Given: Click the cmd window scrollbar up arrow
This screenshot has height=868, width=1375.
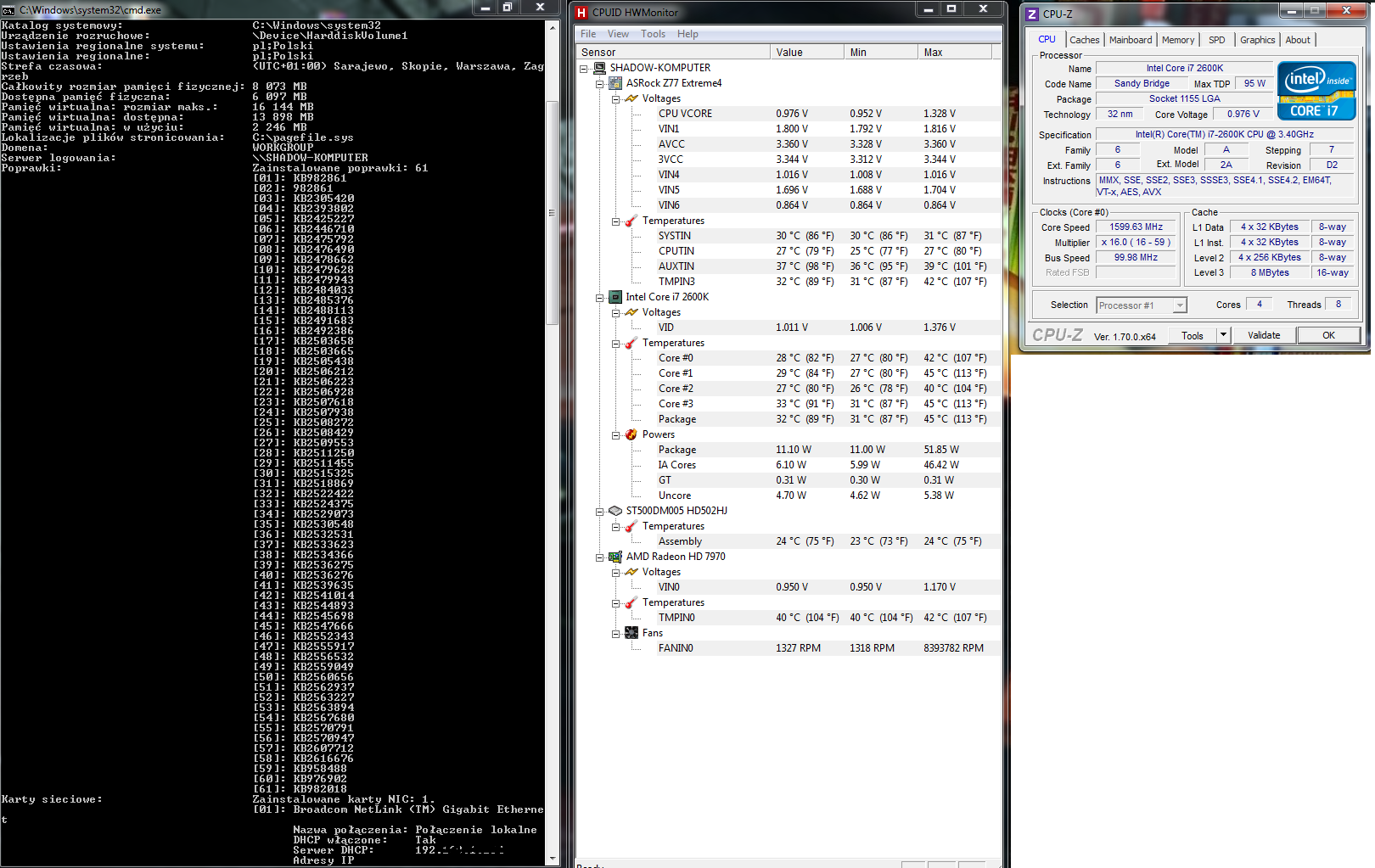Looking at the screenshot, I should click(x=553, y=27).
